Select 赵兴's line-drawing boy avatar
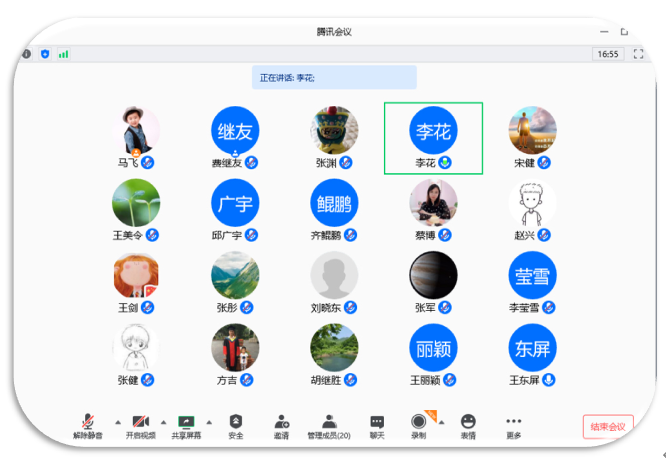 533,203
